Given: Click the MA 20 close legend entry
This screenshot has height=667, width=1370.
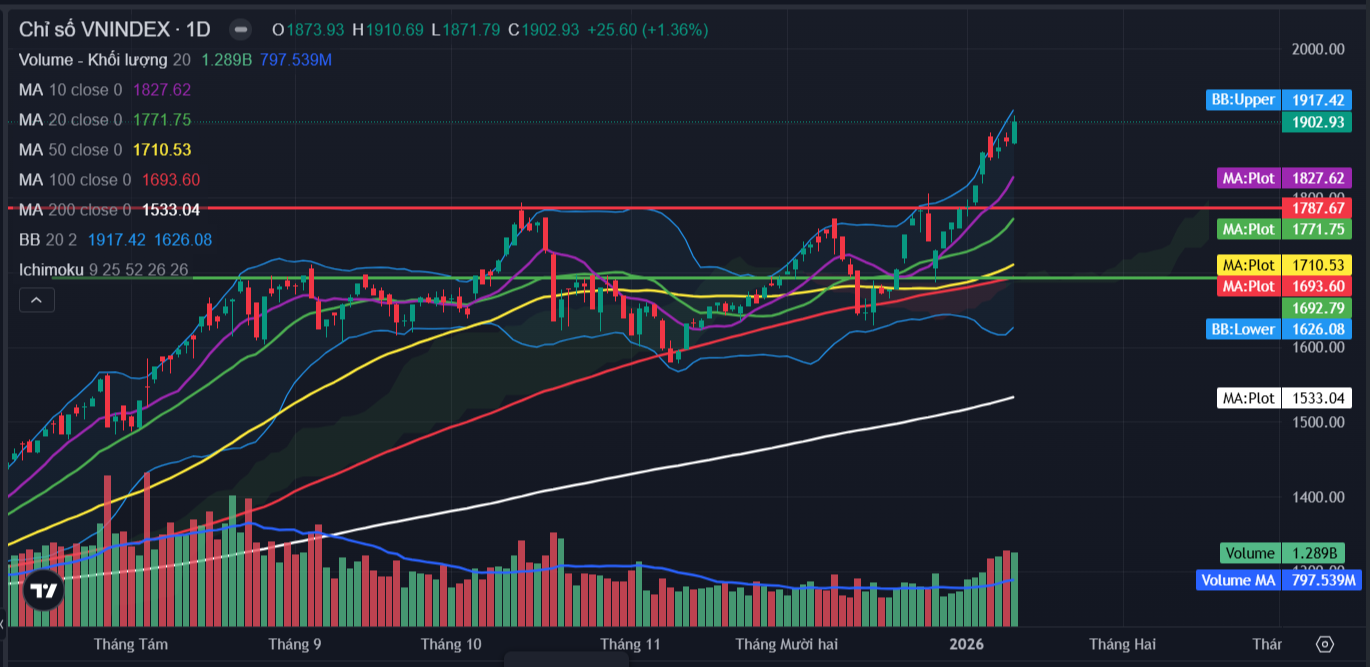Looking at the screenshot, I should [x=70, y=120].
